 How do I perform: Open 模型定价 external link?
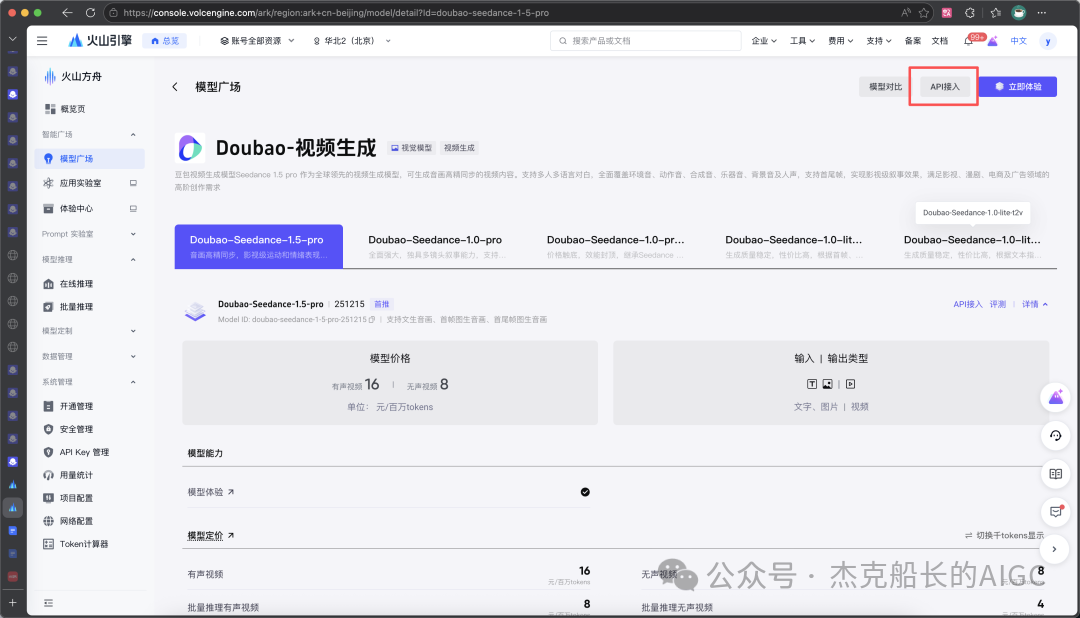pyautogui.click(x=211, y=535)
